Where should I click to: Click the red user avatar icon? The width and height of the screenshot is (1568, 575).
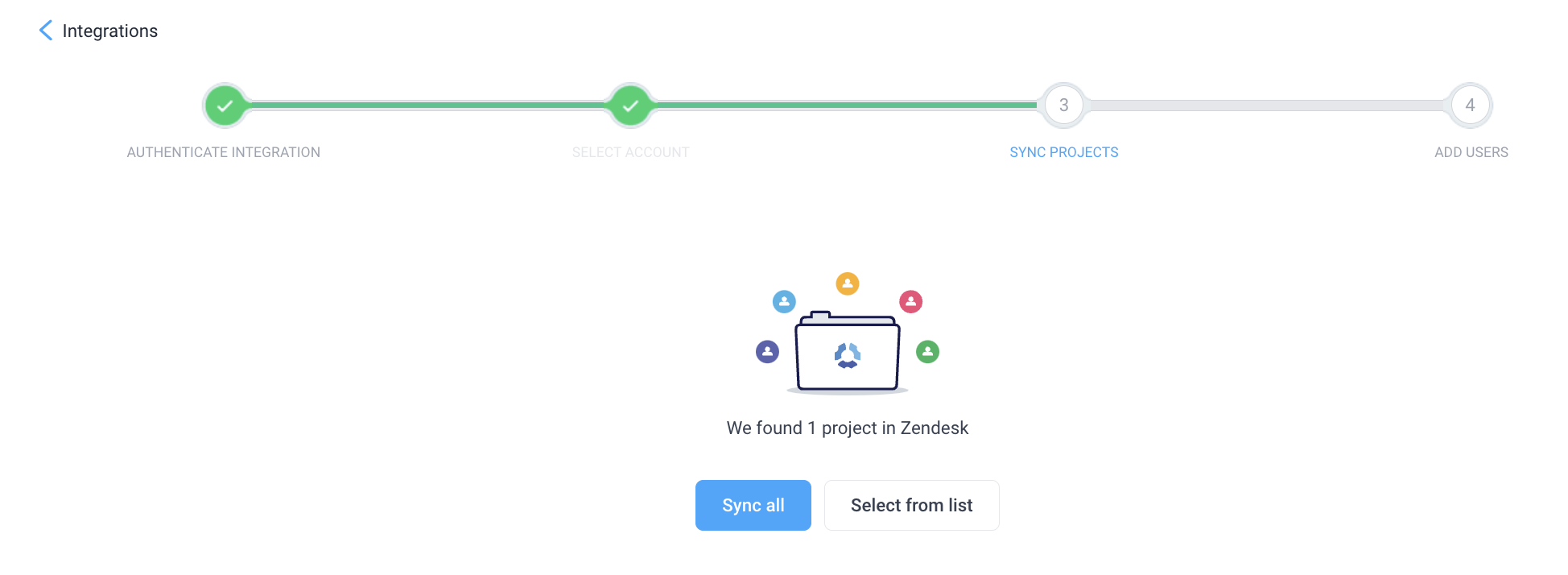910,302
